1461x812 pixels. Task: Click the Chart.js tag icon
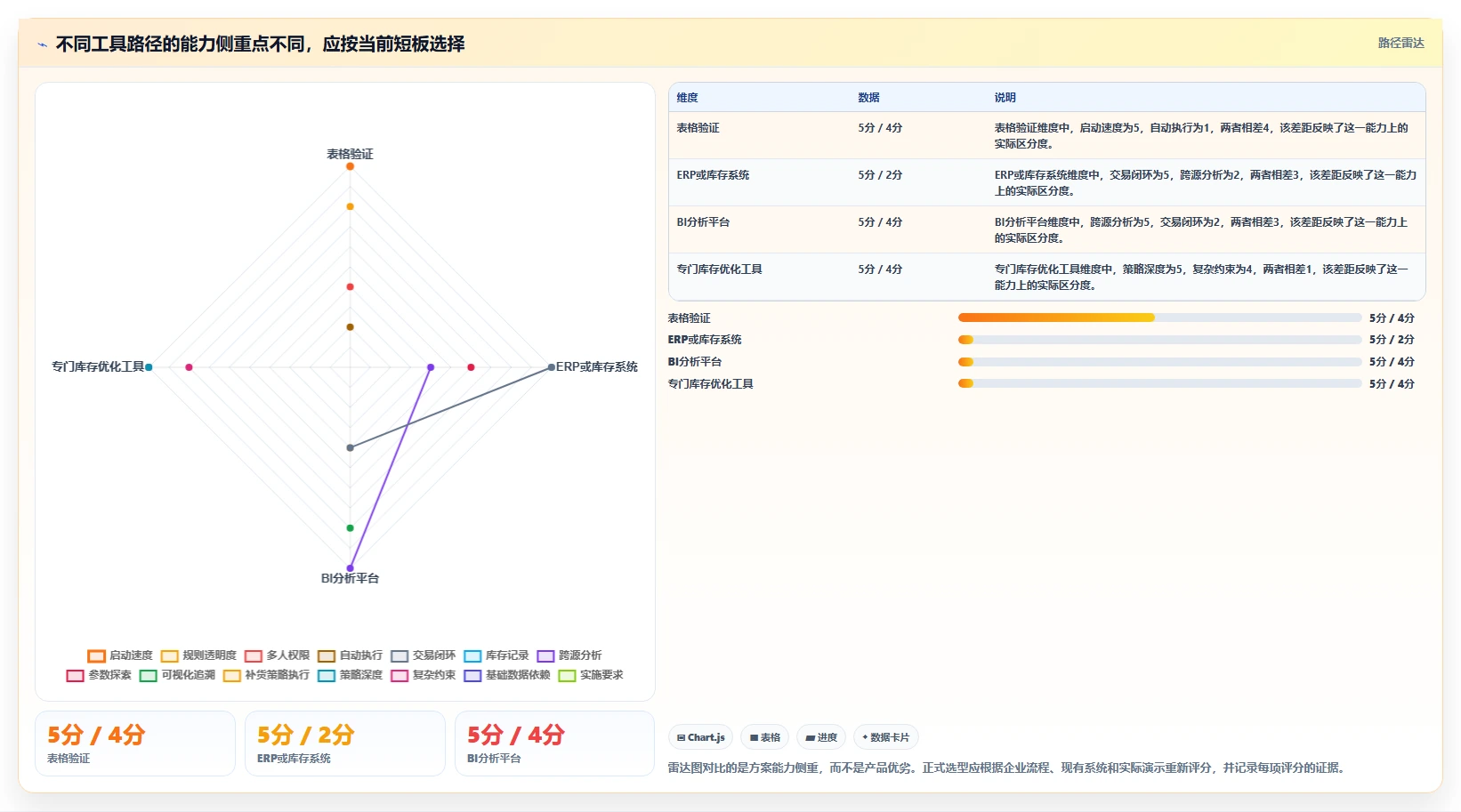(x=681, y=737)
